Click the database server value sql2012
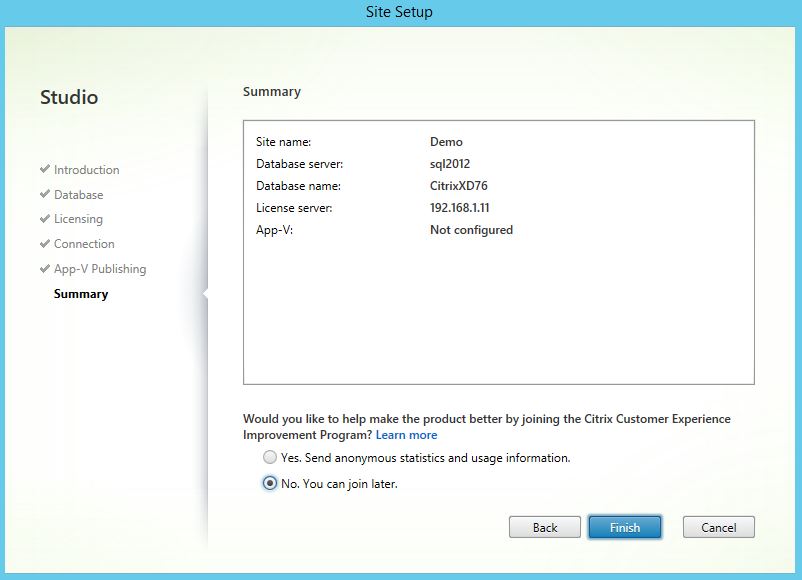Viewport: 802px width, 580px height. (x=449, y=164)
